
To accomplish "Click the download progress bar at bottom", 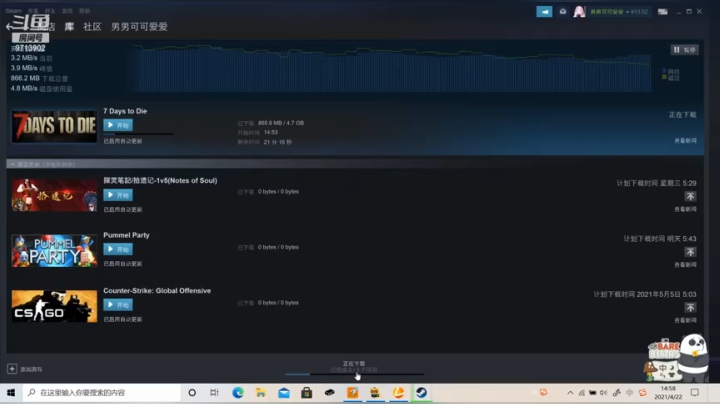I will click(354, 374).
